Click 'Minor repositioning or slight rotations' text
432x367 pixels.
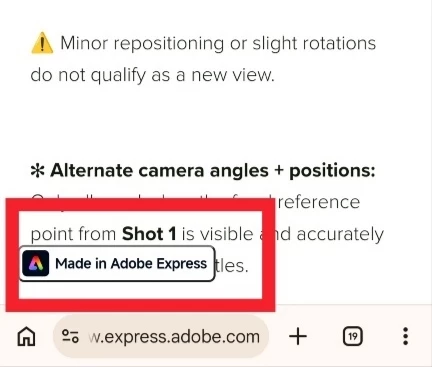click(x=218, y=43)
